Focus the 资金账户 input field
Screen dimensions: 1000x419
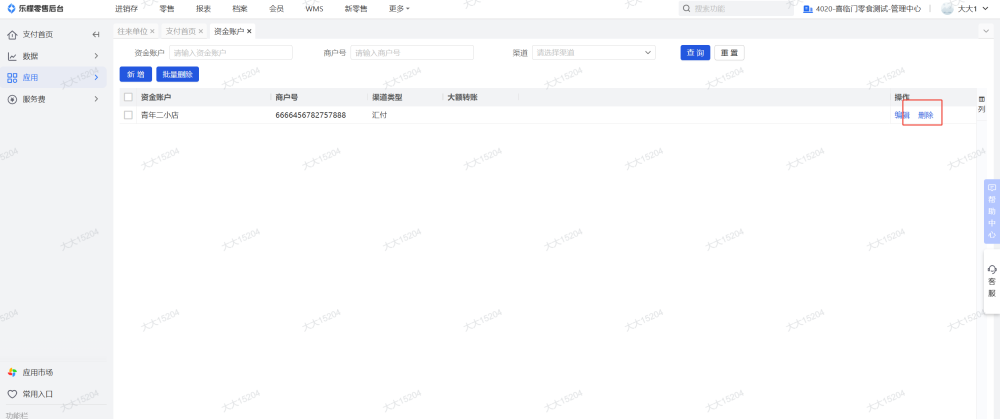[x=231, y=53]
